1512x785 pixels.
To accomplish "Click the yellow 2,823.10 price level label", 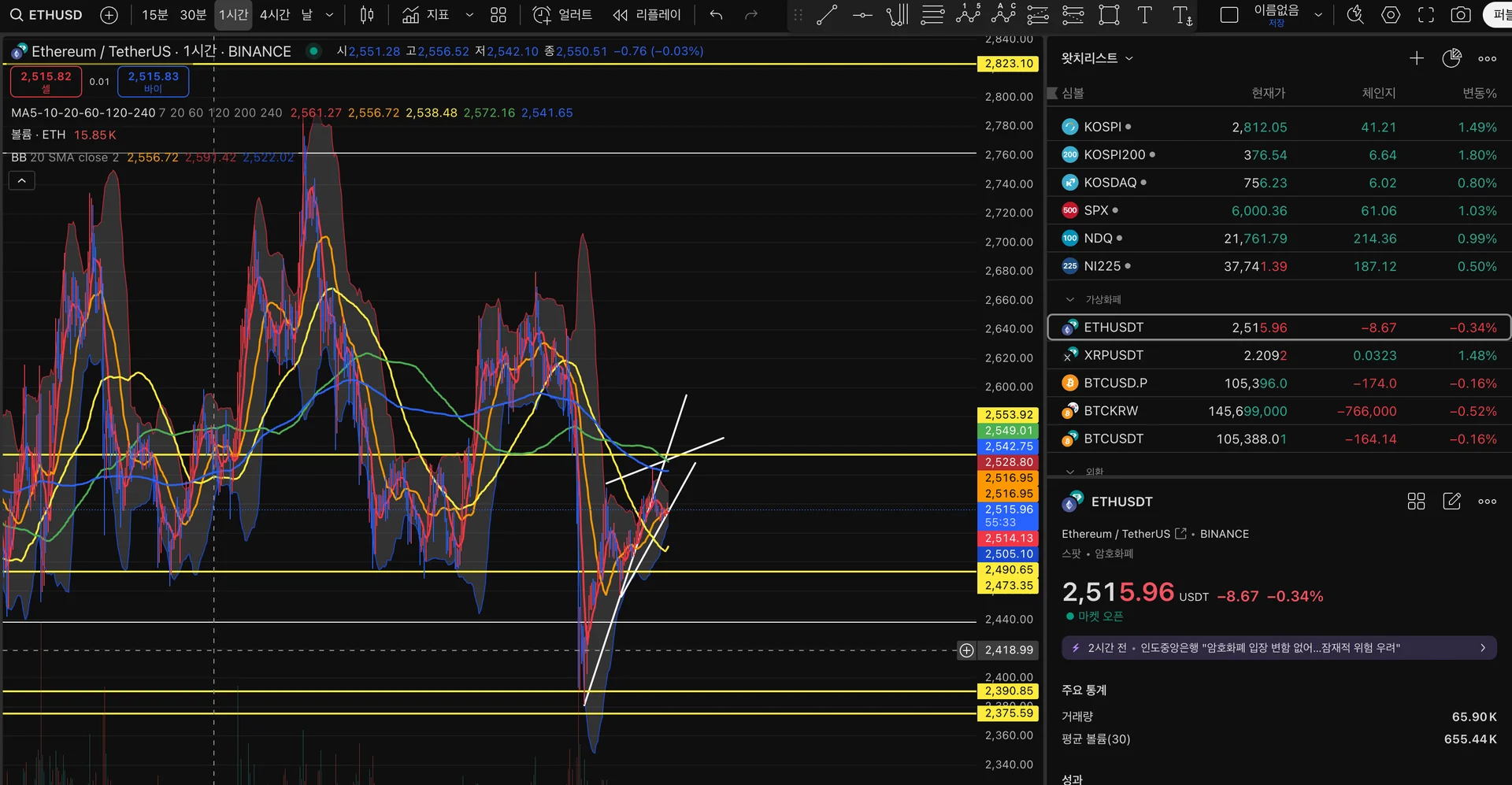I will [1008, 64].
